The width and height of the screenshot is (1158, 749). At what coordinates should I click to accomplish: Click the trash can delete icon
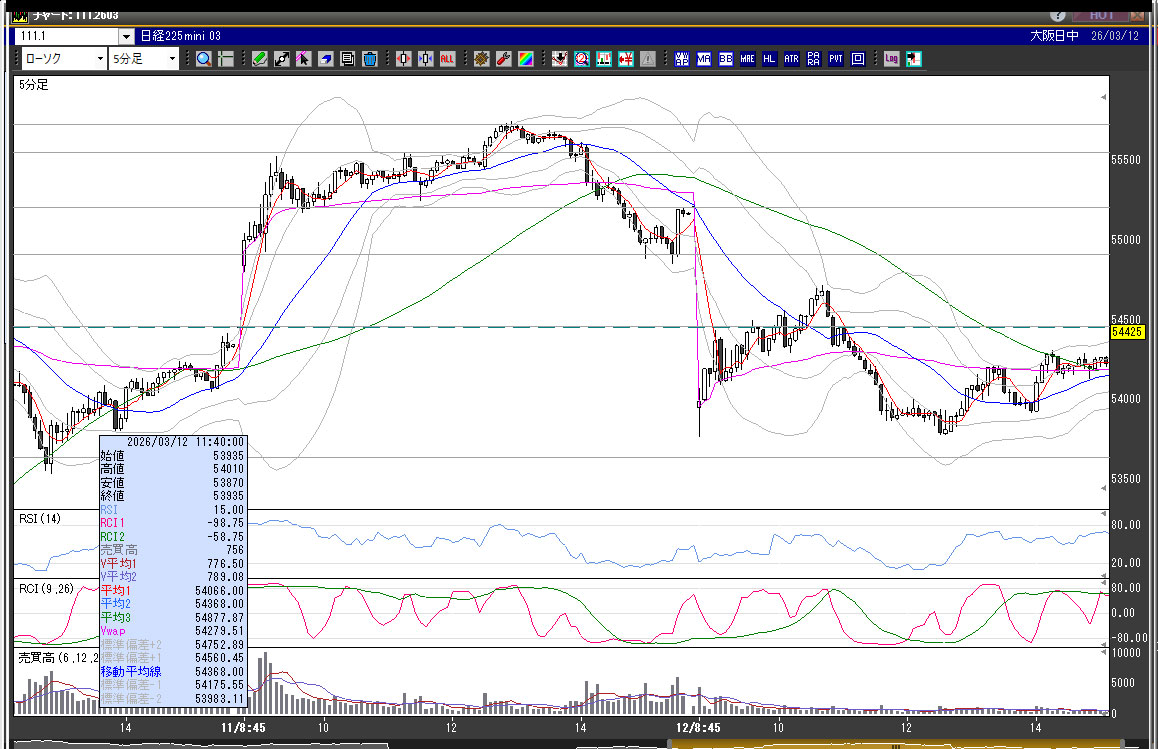pyautogui.click(x=369, y=59)
